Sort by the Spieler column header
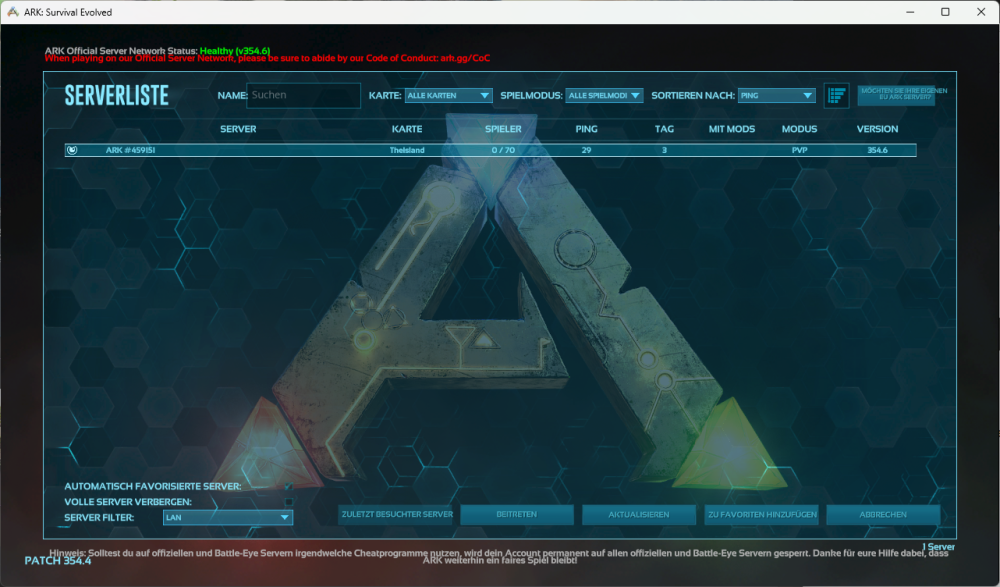 click(x=503, y=129)
